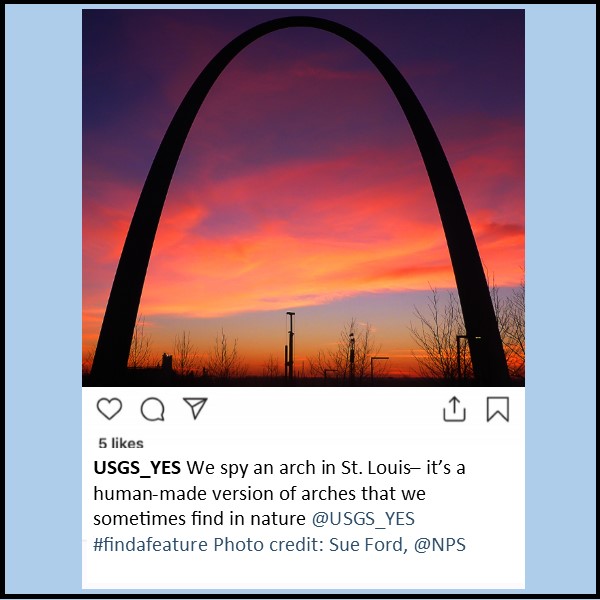Viewport: 600px width, 600px height.
Task: Like the post with the heart icon
Action: click(109, 409)
